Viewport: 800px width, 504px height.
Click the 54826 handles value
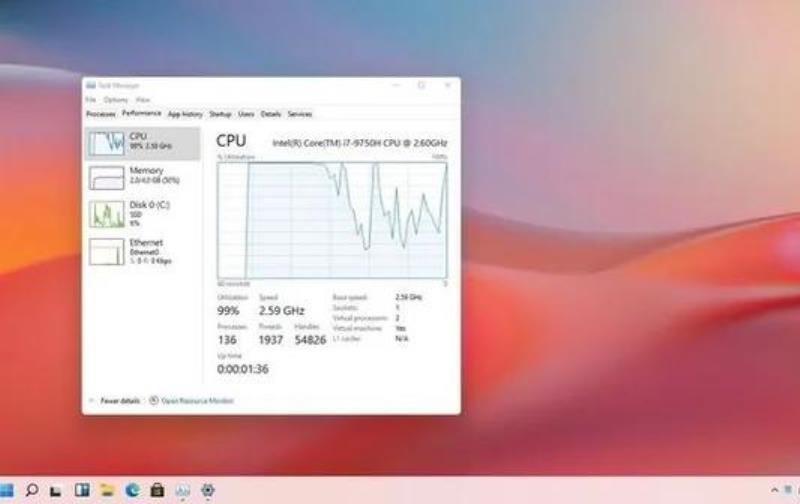click(x=310, y=340)
